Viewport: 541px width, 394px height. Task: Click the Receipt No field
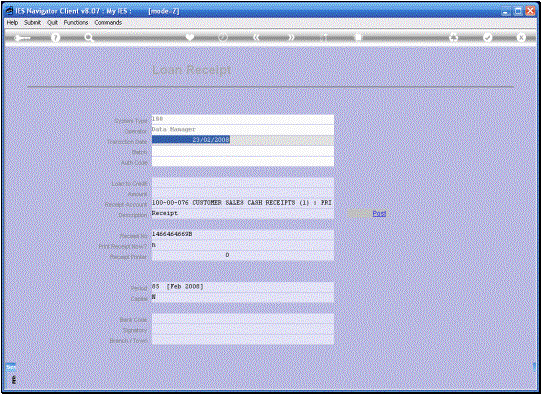[x=243, y=235]
